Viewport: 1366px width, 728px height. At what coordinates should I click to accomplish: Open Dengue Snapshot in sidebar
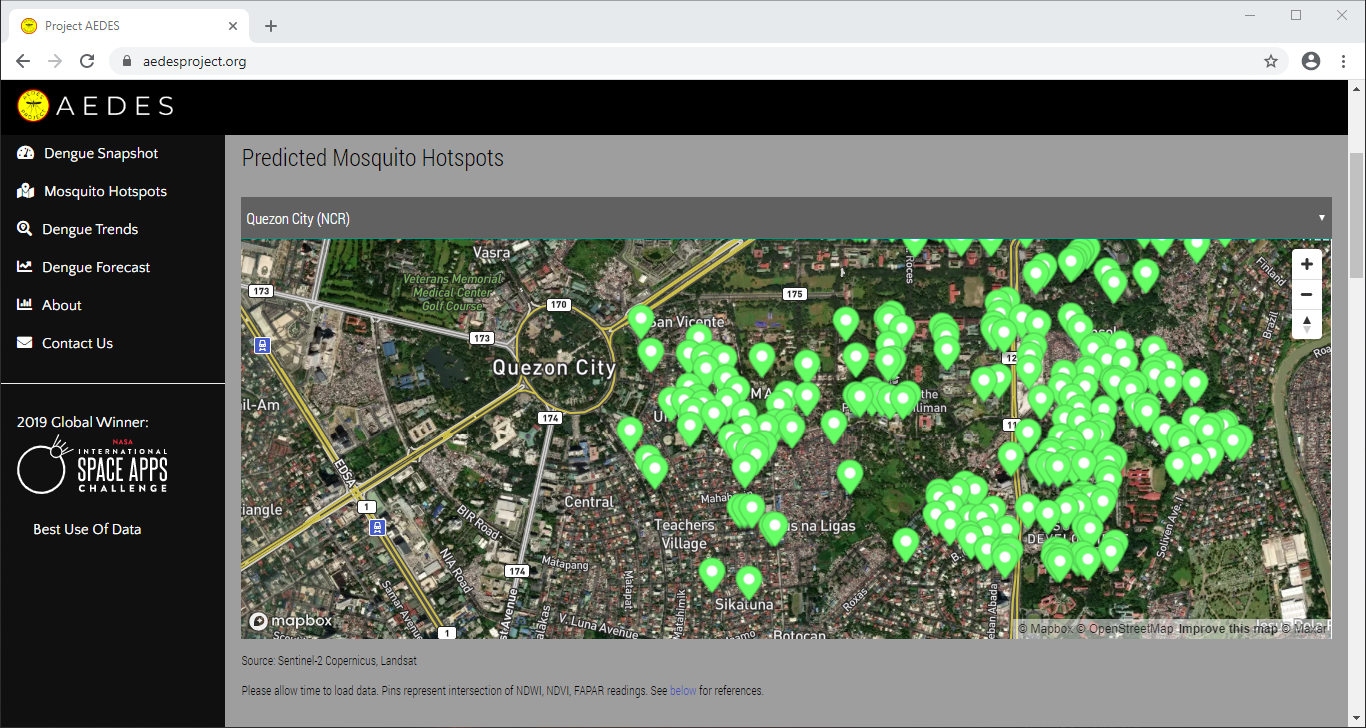point(100,153)
